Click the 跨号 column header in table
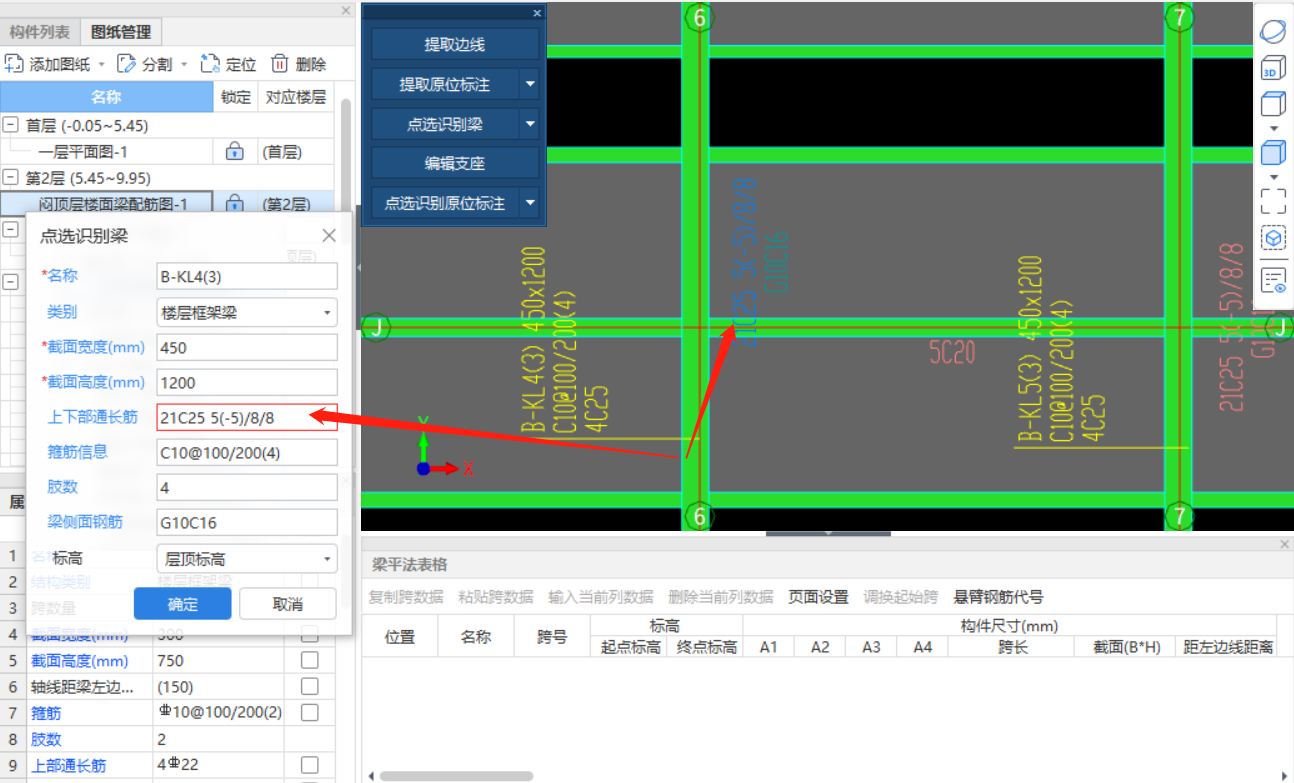 pyautogui.click(x=551, y=636)
